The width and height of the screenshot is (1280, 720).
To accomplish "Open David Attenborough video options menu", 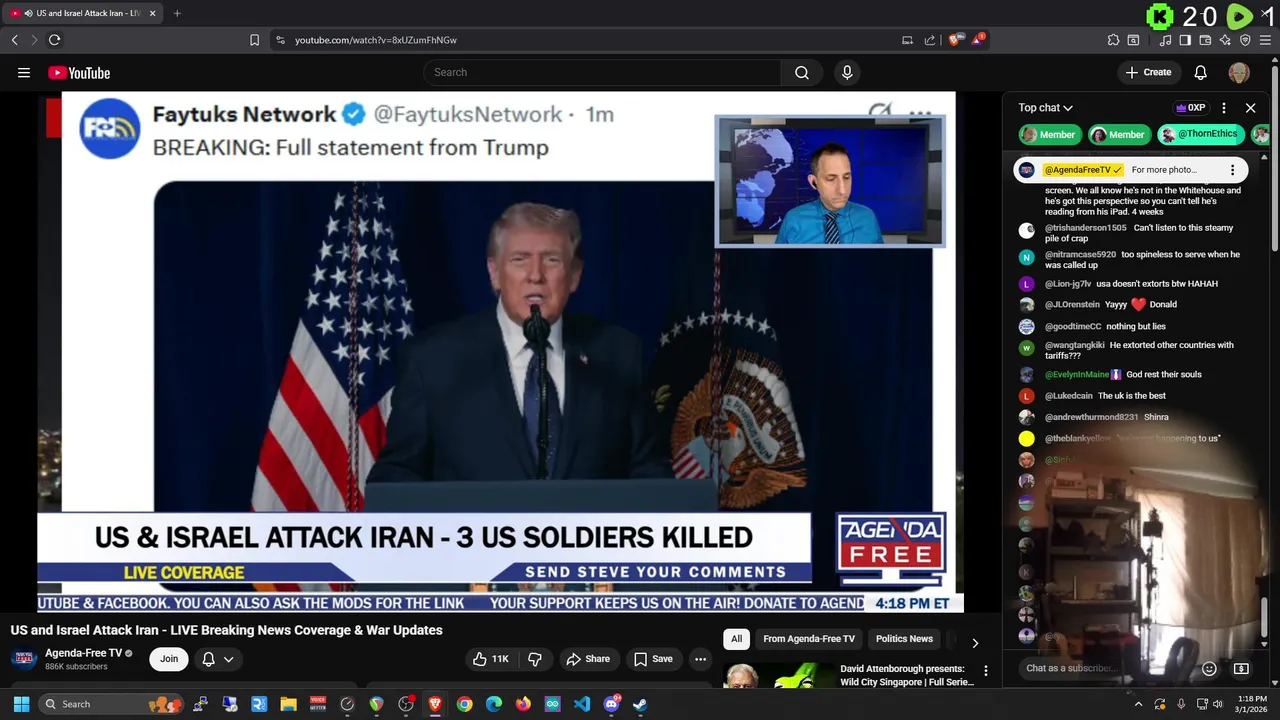I will pos(985,671).
